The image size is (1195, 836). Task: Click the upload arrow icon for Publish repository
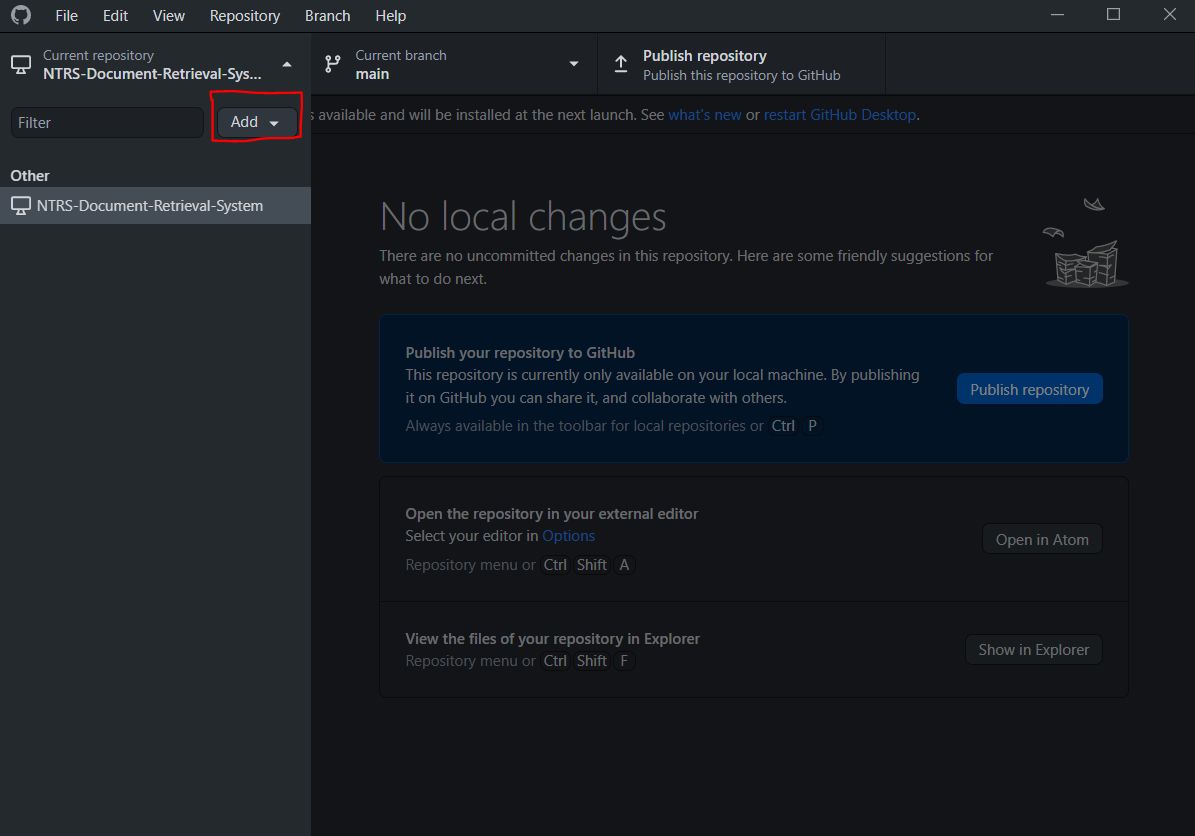click(x=621, y=64)
